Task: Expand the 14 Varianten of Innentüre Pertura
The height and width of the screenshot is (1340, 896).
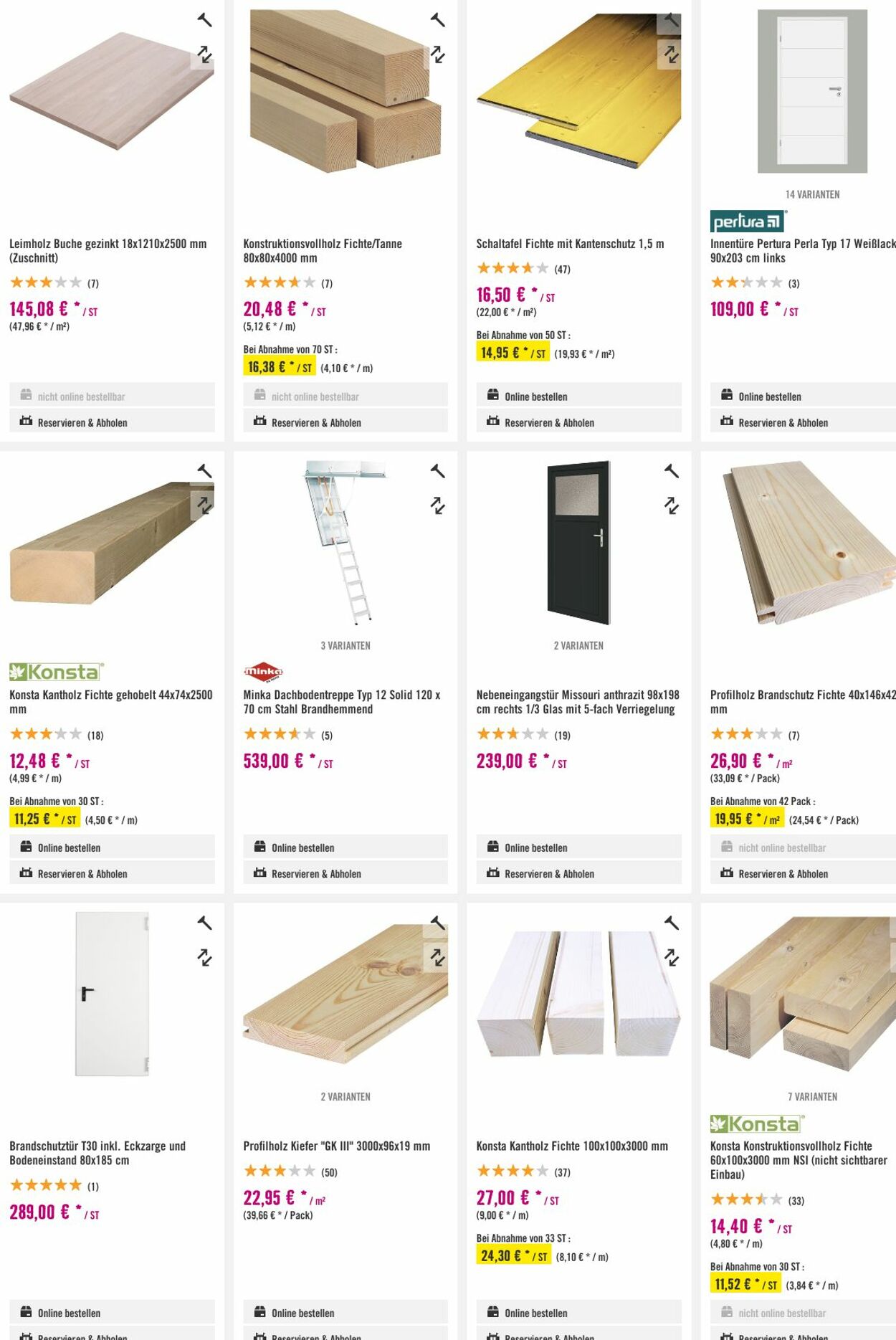Action: pos(812,192)
